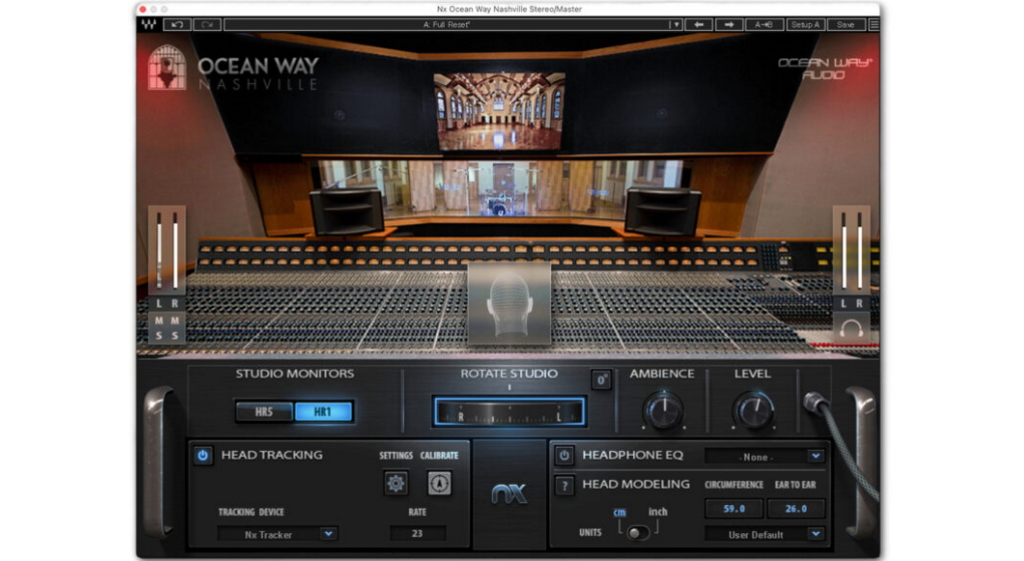Close the plugin window
Screen dimensions: 1024x561
click(x=143, y=9)
